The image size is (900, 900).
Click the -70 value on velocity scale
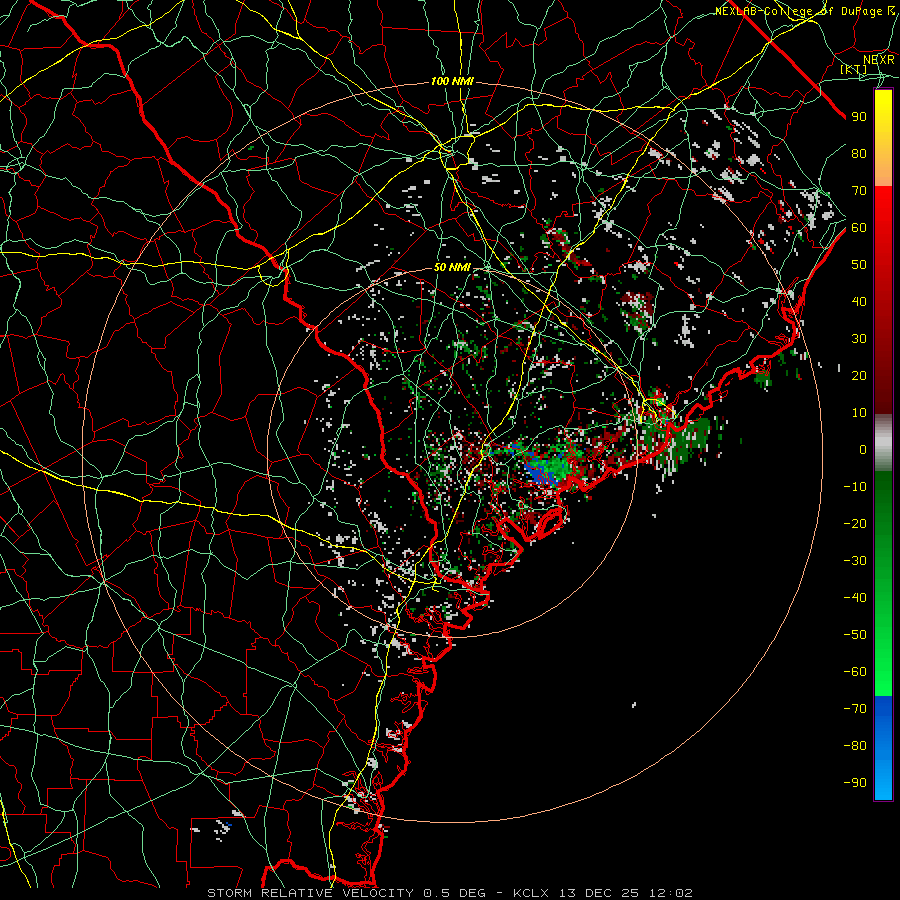point(855,709)
